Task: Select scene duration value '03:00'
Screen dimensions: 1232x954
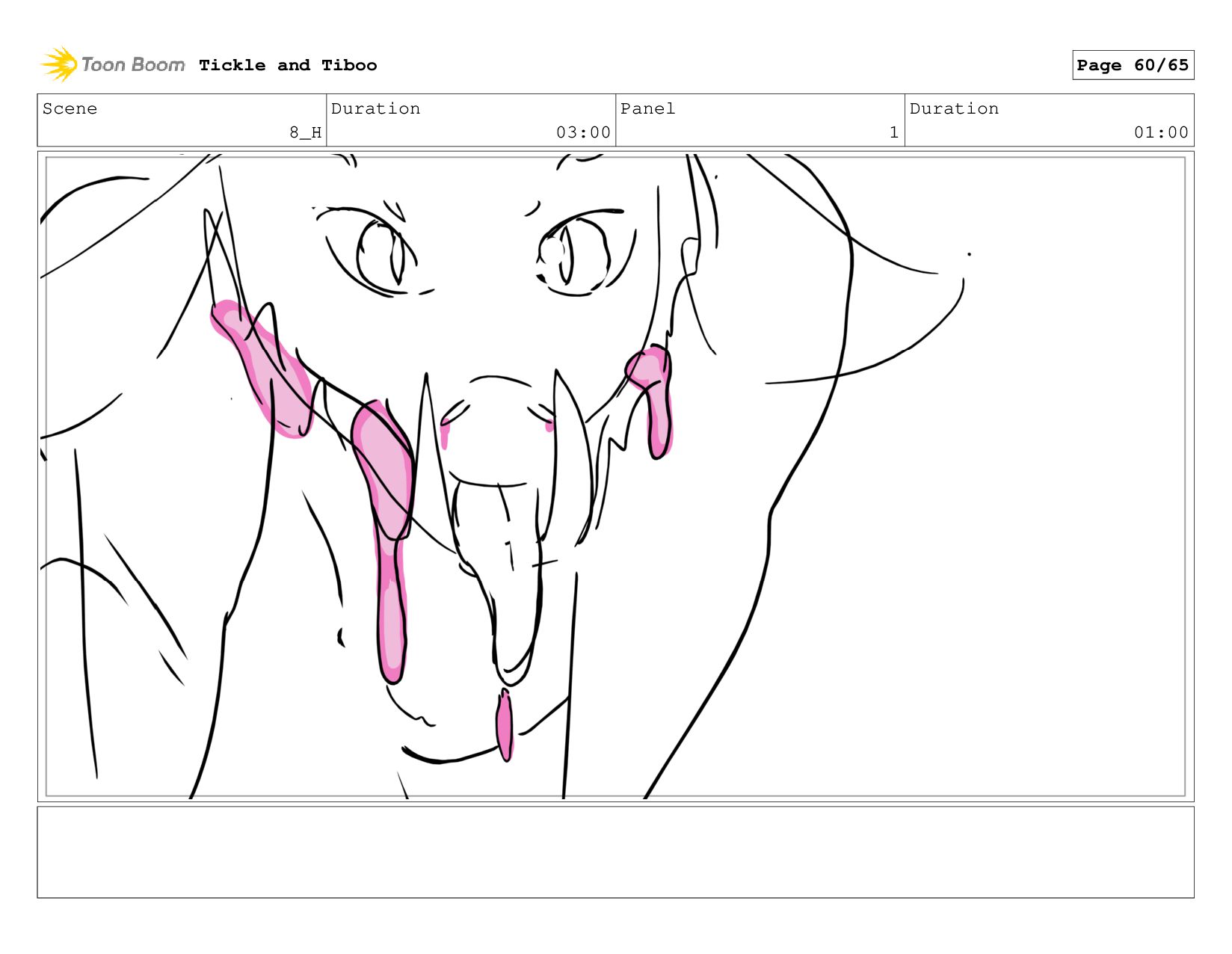Action: point(583,132)
